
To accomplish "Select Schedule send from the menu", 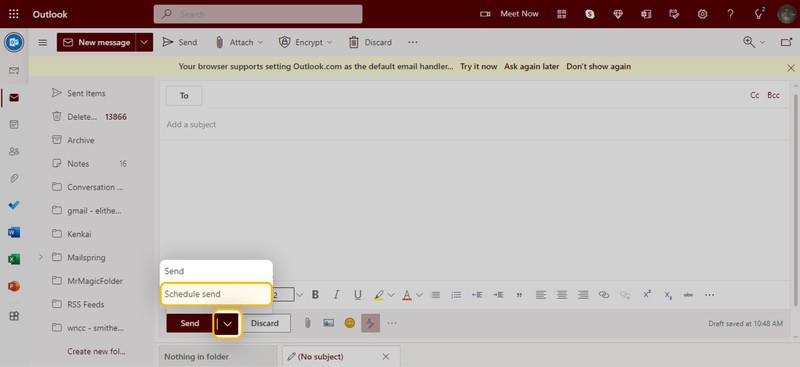I will (x=216, y=294).
